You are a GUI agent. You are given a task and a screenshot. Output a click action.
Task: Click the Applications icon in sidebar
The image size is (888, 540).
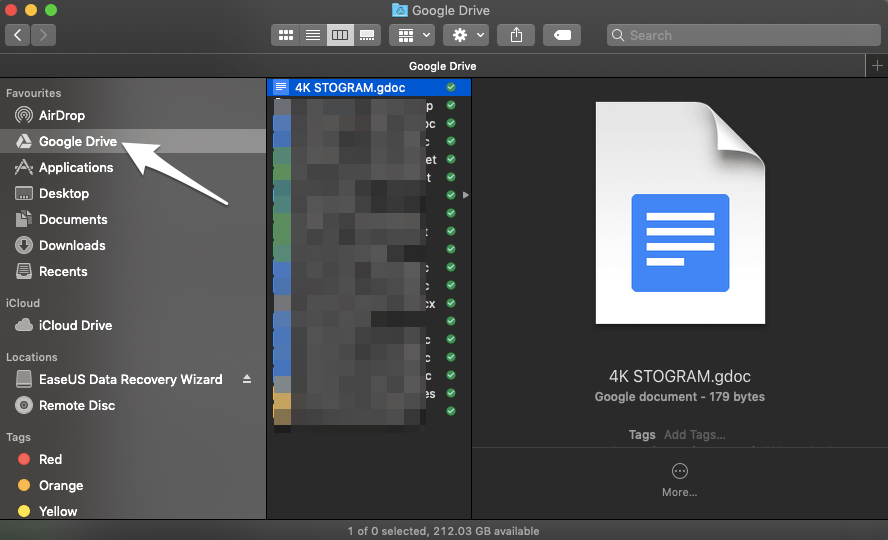pyautogui.click(x=24, y=167)
